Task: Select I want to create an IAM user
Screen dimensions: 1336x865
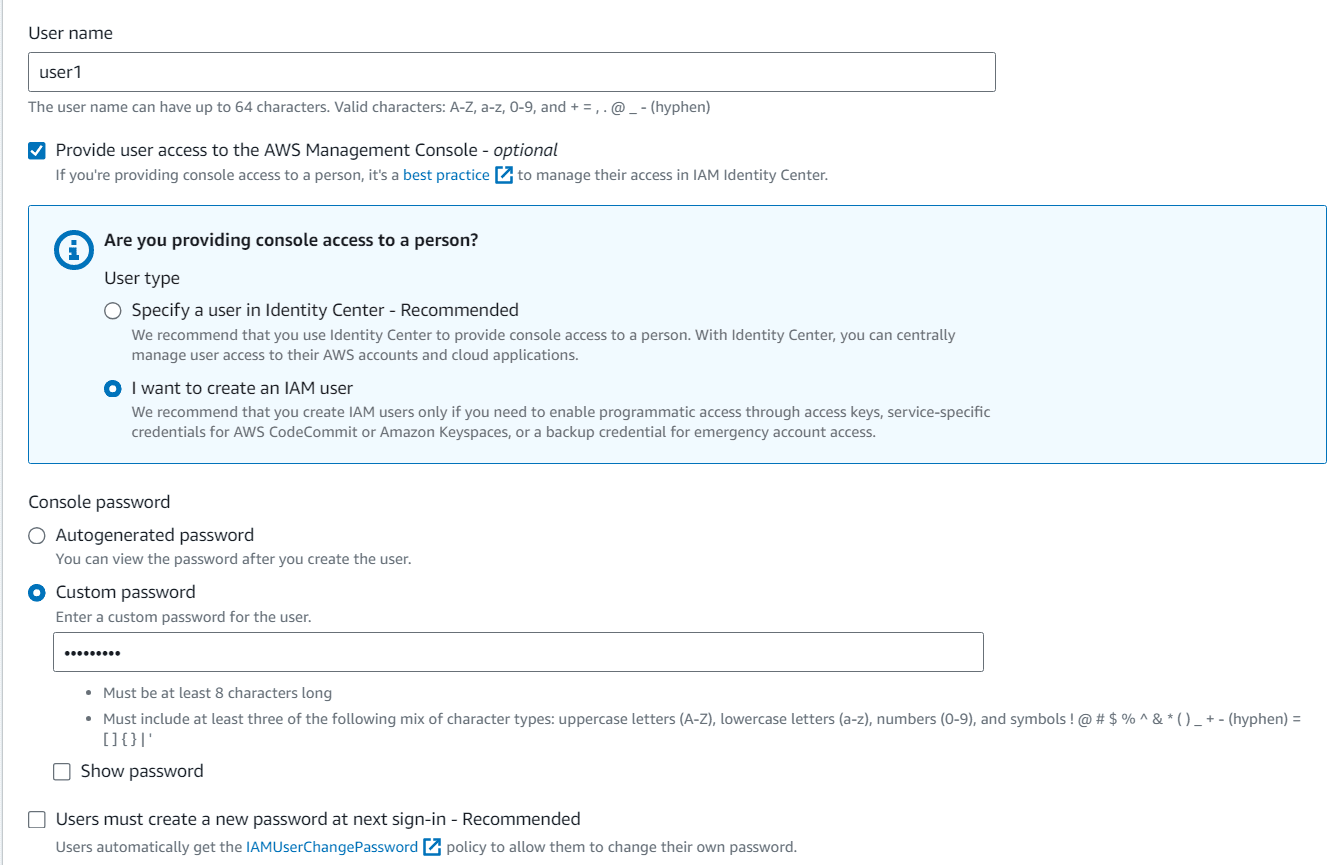Action: [112, 389]
